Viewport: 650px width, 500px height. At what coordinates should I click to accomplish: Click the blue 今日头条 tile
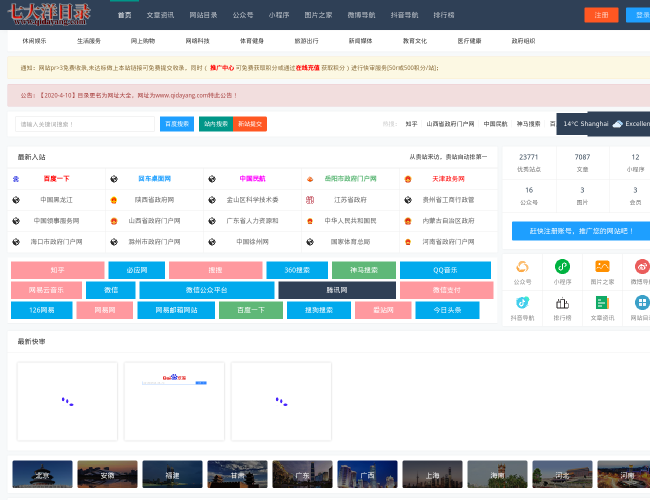[x=447, y=310]
